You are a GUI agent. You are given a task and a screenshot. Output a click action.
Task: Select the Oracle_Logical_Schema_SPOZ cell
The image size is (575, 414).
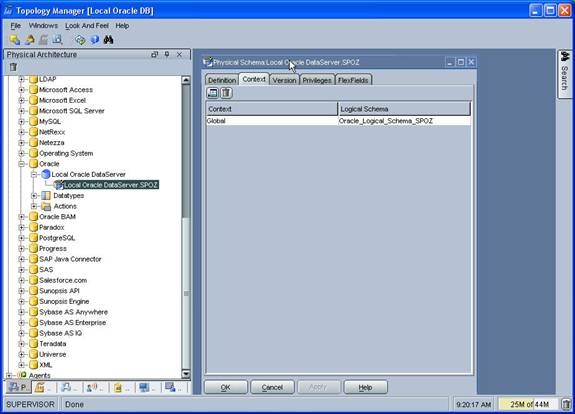pyautogui.click(x=404, y=121)
